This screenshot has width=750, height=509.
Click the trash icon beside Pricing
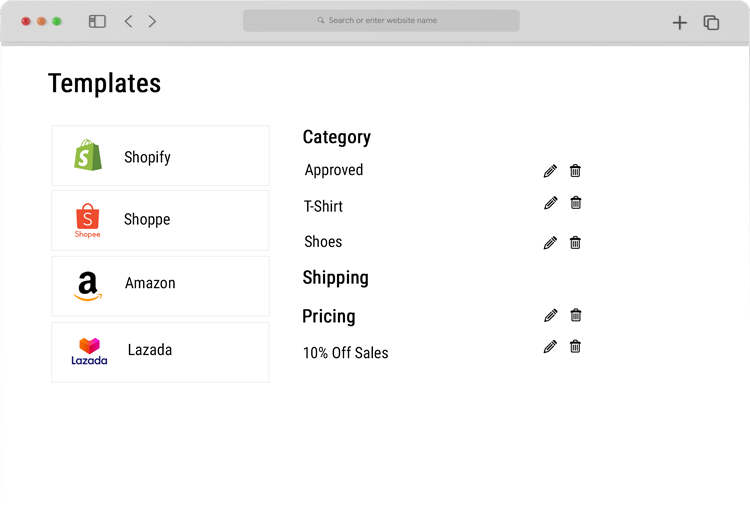575,315
